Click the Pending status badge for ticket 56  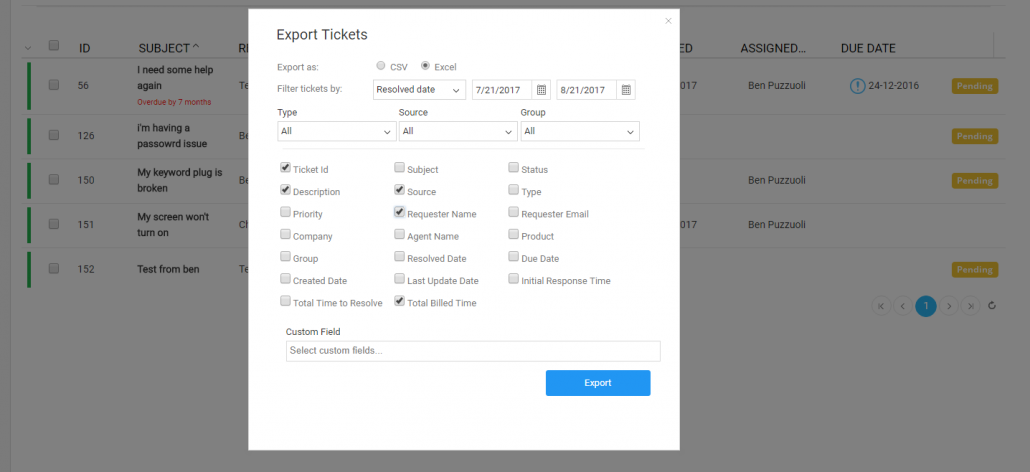[x=975, y=86]
